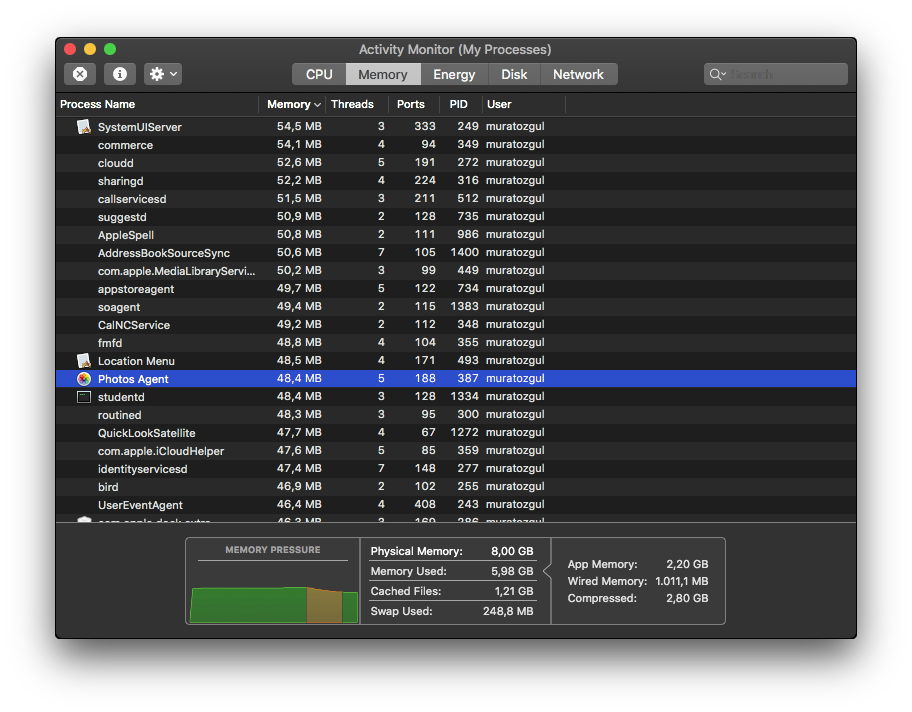Open the gear action menu
Viewport: 912px width, 712px height.
(162, 74)
